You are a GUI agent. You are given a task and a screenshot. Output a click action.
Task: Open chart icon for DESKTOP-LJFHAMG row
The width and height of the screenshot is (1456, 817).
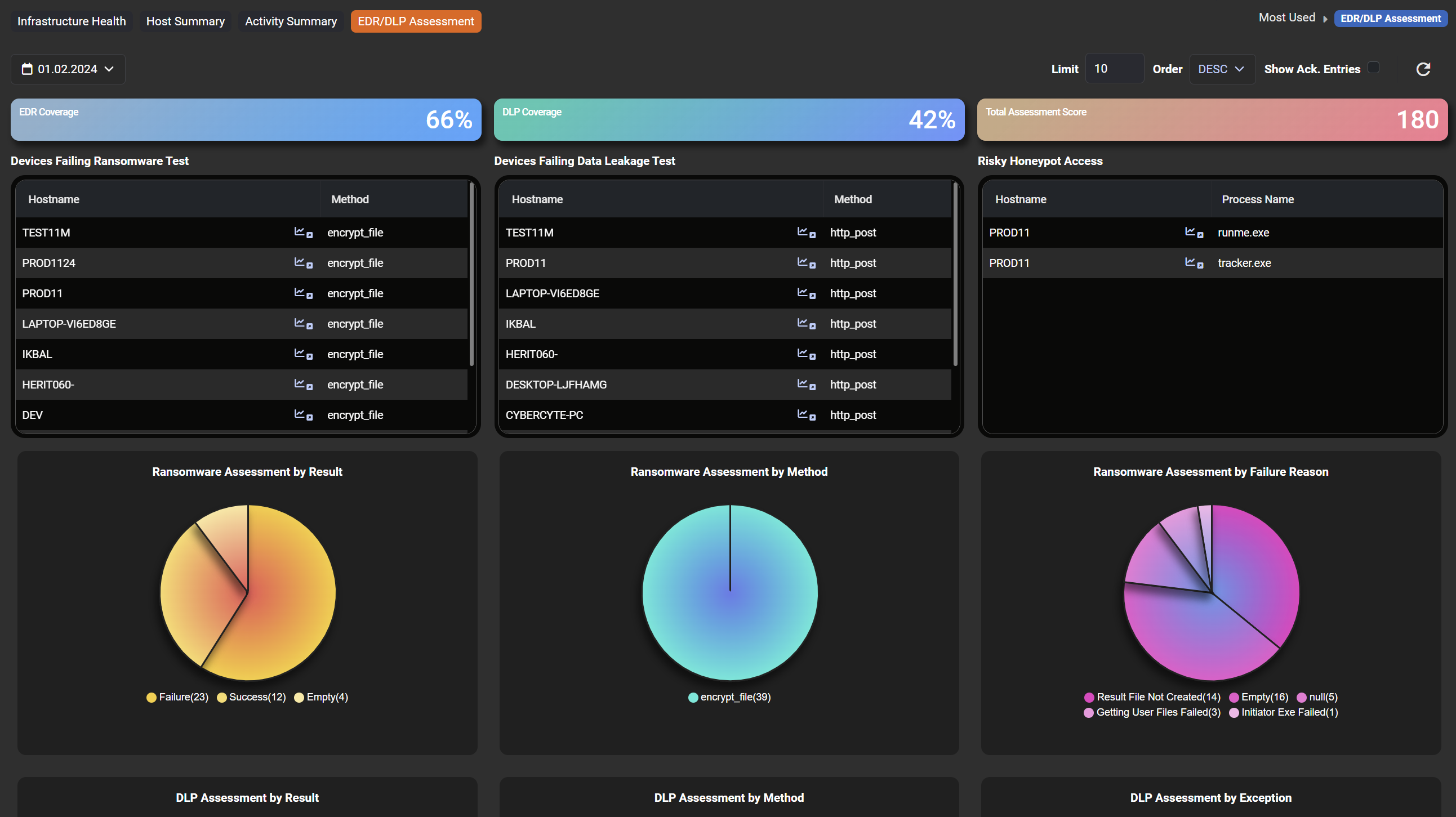pos(806,385)
